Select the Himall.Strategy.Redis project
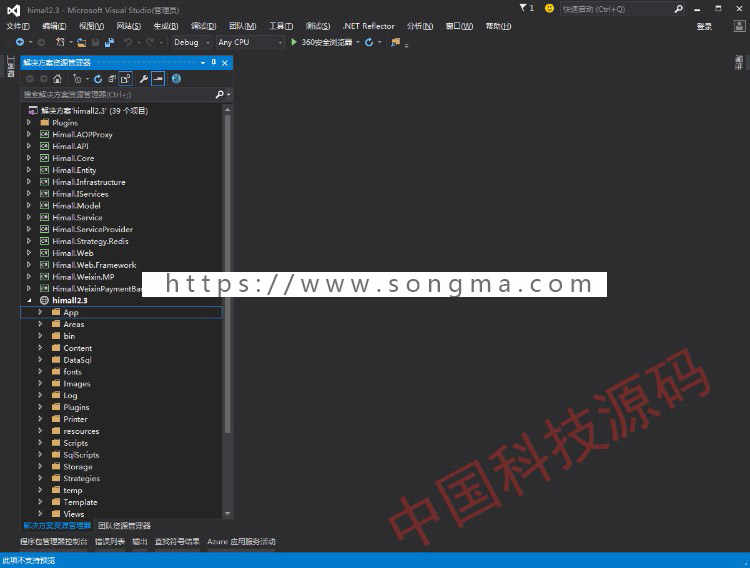 [x=90, y=241]
